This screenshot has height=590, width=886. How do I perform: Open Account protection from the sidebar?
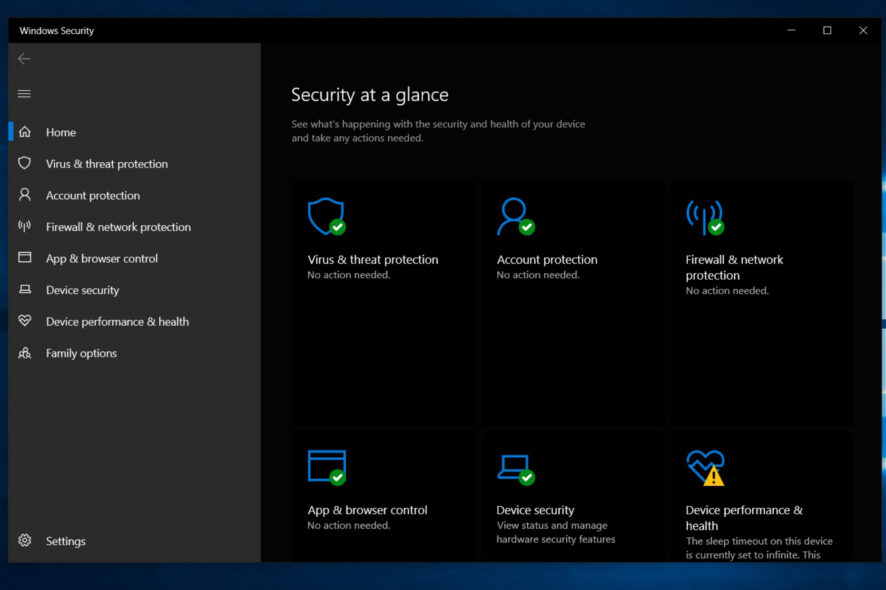pyautogui.click(x=134, y=196)
